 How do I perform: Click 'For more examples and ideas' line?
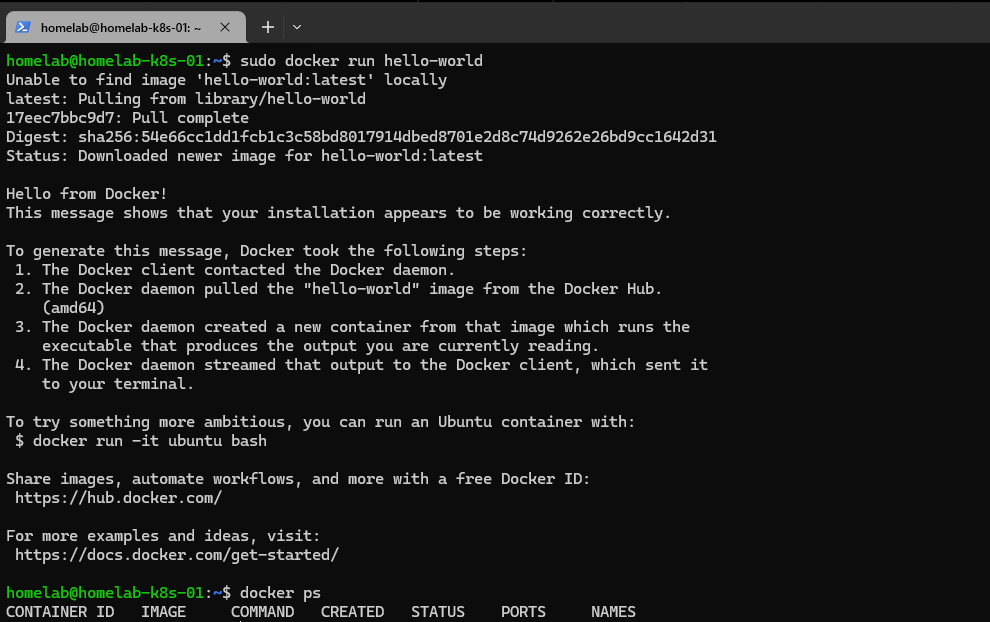click(163, 536)
